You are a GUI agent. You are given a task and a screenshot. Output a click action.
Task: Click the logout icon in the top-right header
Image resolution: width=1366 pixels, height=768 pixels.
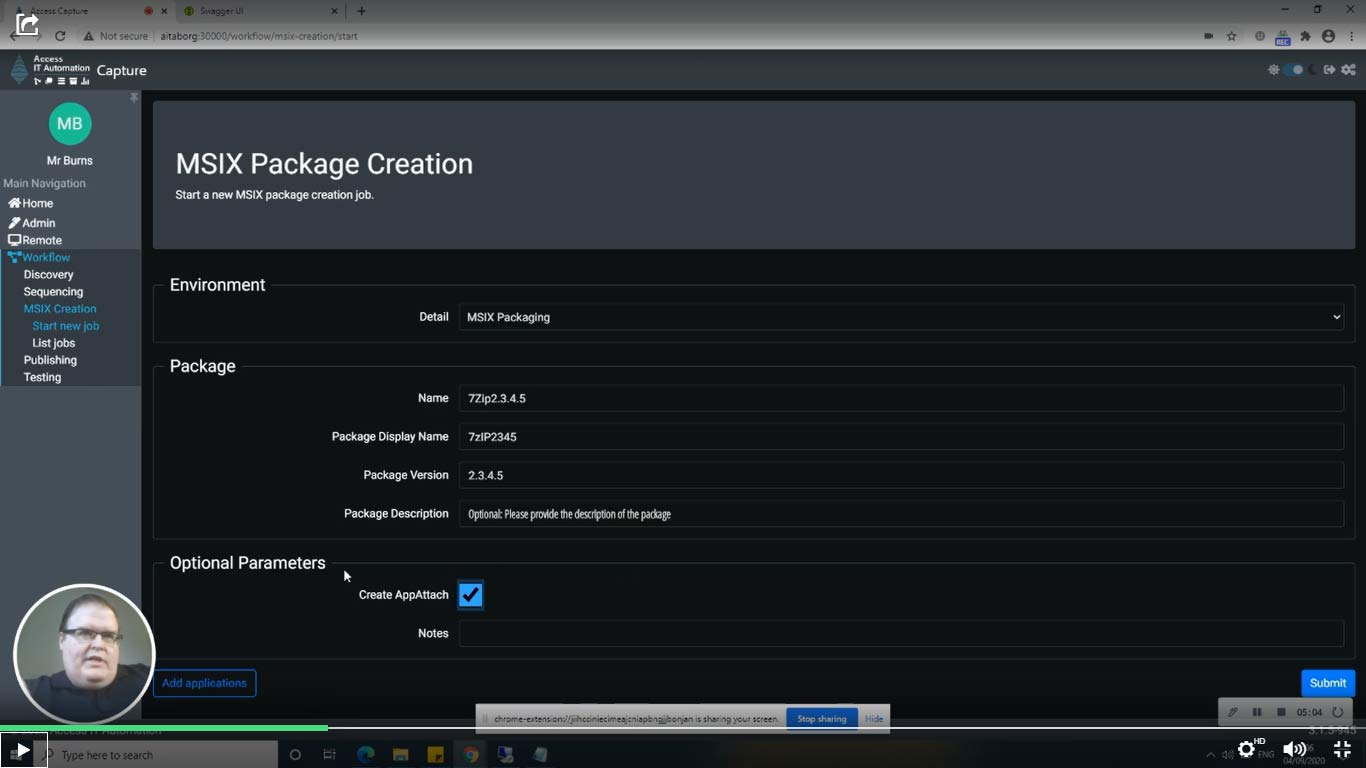coord(1329,70)
